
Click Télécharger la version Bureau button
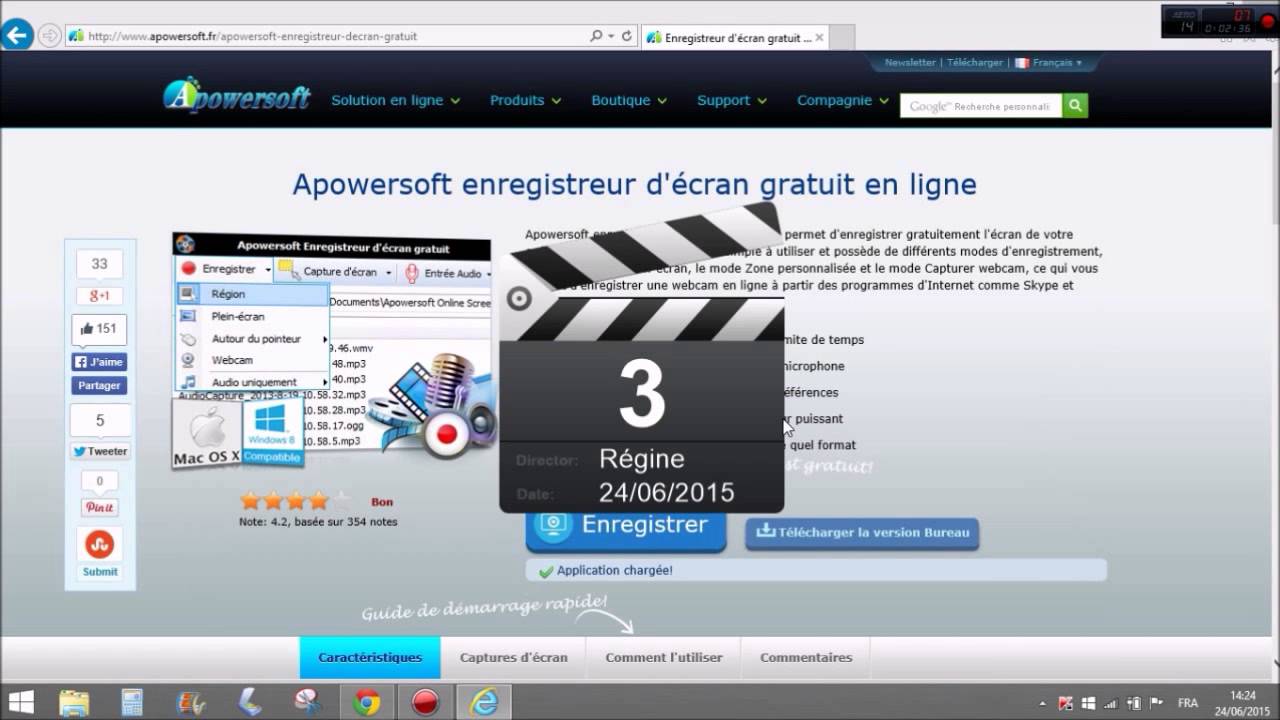(x=862, y=532)
